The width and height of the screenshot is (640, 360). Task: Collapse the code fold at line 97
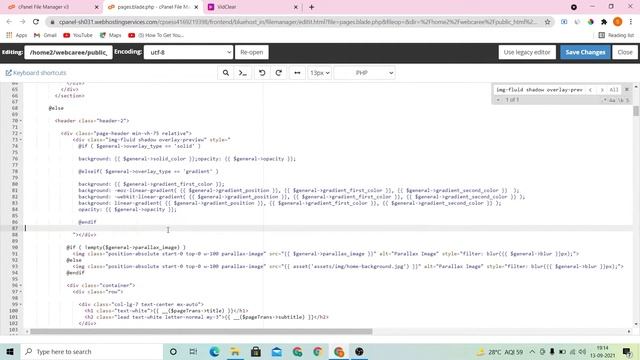pyautogui.click(x=21, y=291)
